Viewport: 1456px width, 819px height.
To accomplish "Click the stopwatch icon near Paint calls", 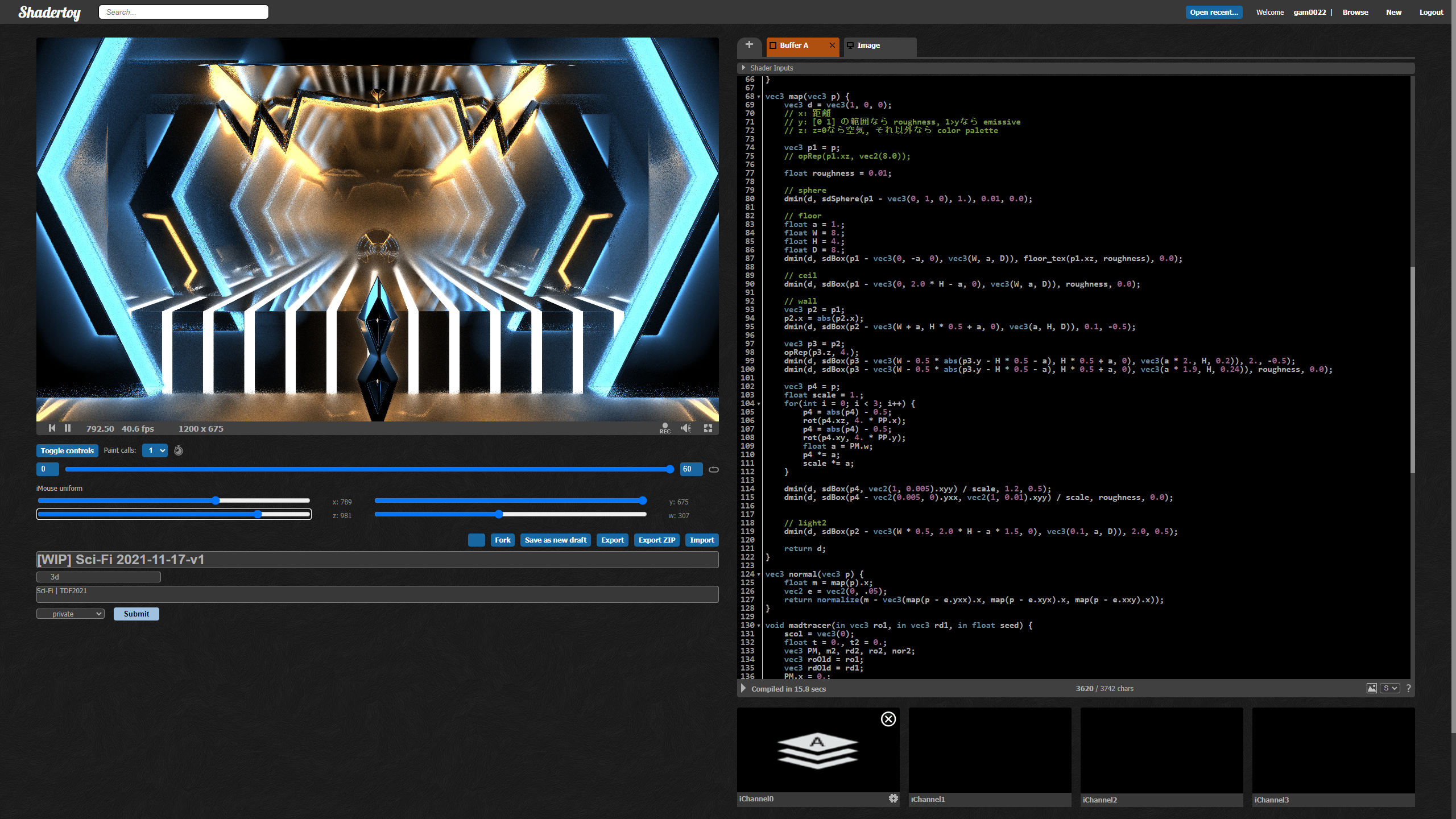I will point(179,450).
